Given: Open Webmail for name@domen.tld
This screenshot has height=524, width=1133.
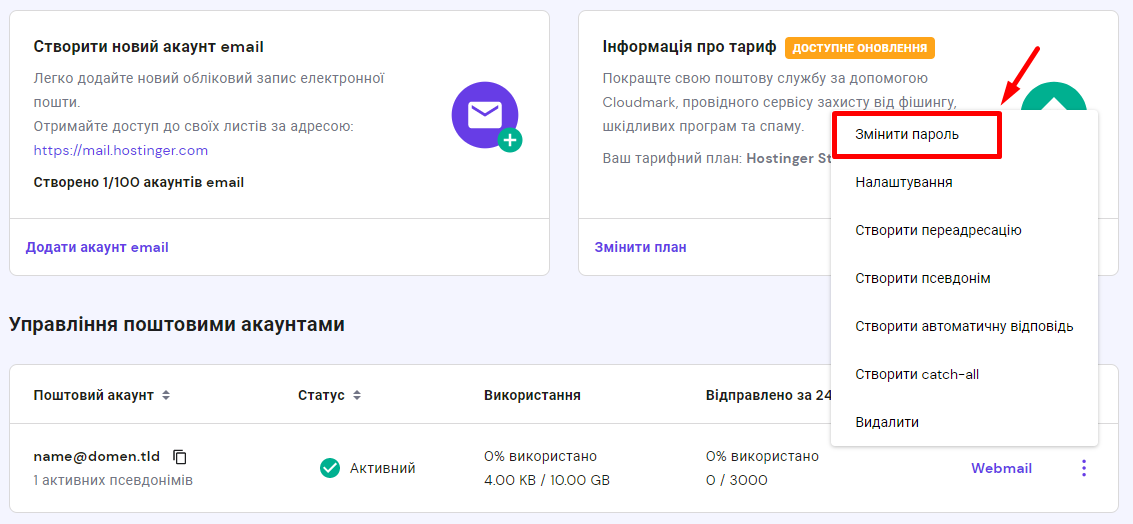Looking at the screenshot, I should 1001,468.
